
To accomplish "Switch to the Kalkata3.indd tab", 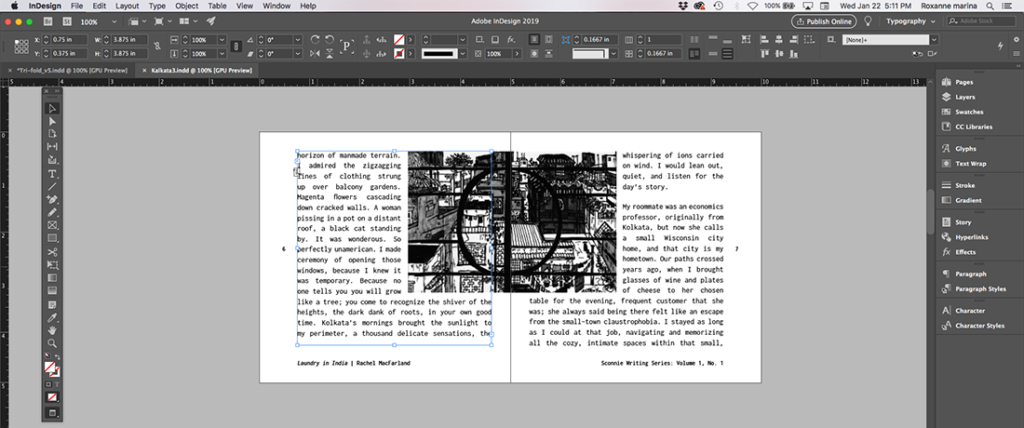I will pos(201,70).
